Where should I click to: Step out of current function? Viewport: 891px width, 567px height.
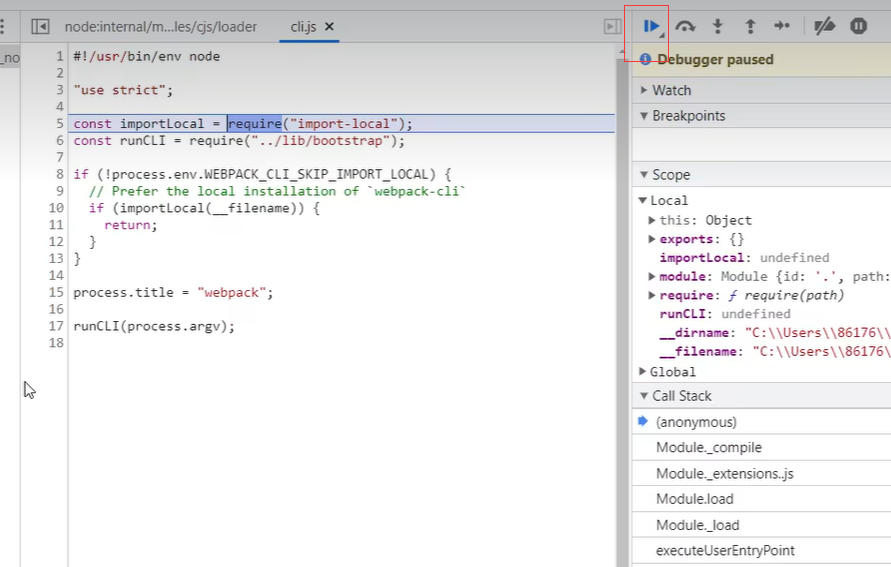click(750, 26)
